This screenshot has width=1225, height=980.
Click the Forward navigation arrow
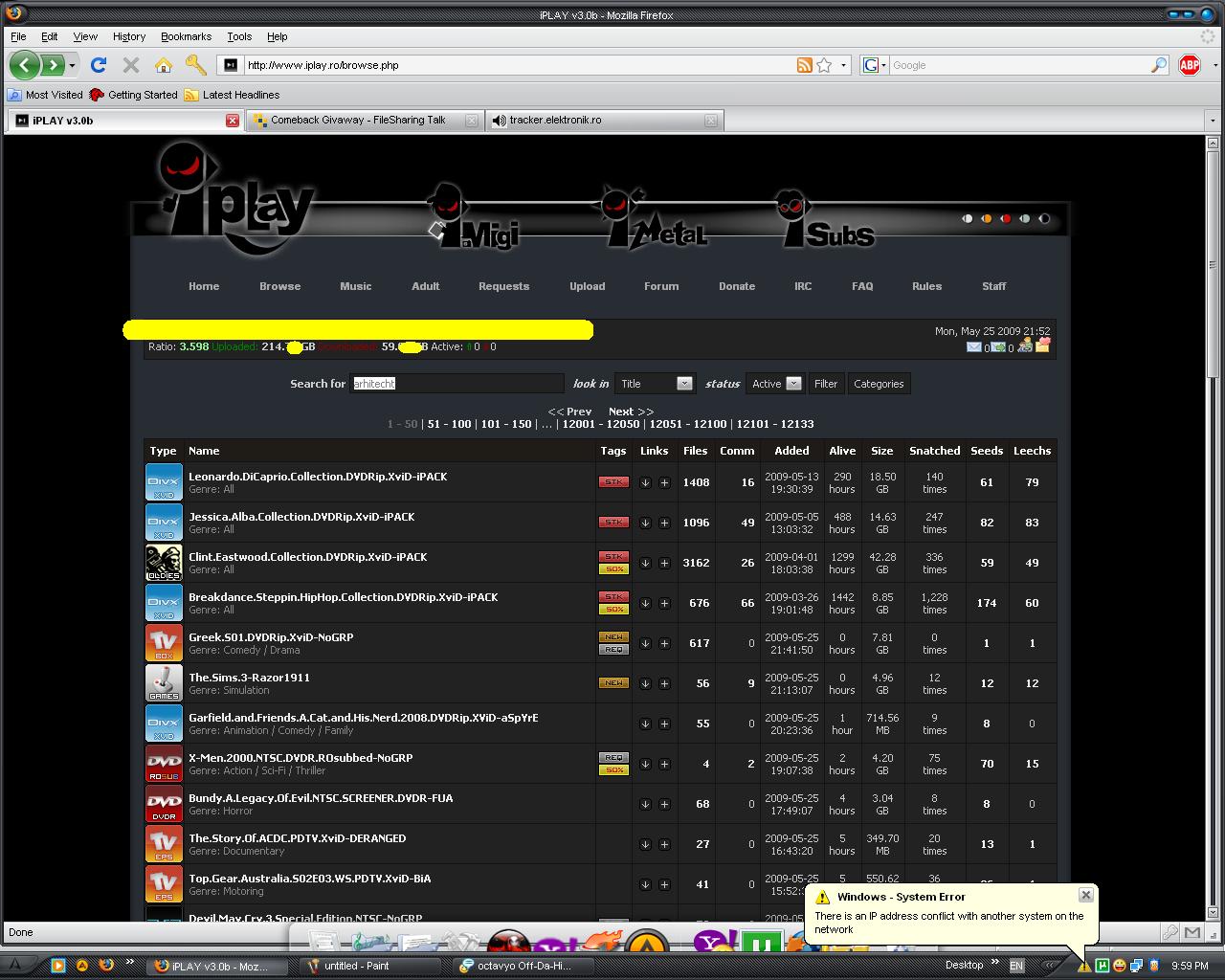[53, 65]
